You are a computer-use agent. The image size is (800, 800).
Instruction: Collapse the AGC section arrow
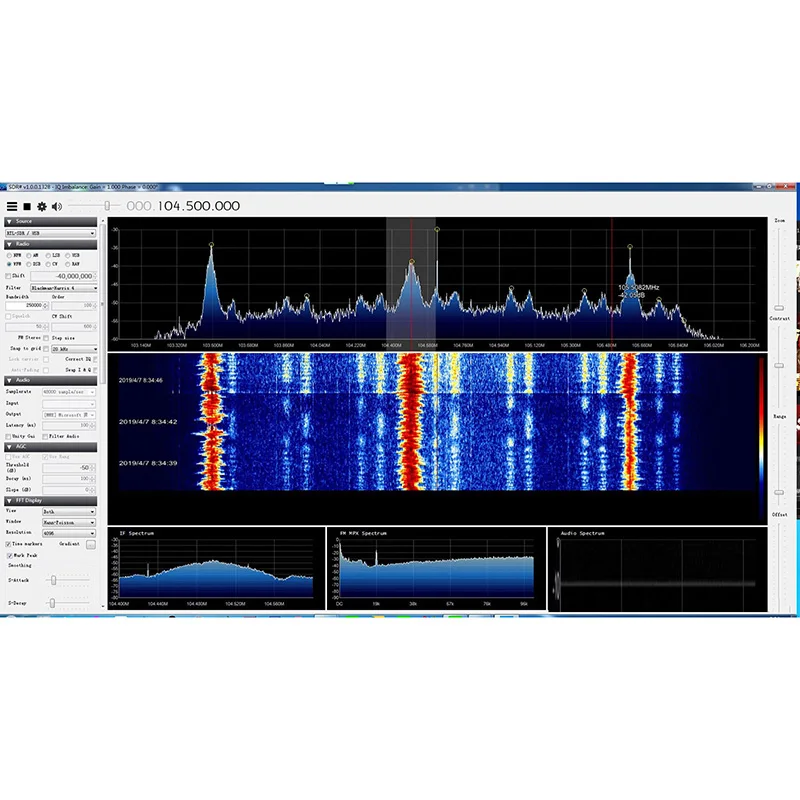(x=9, y=447)
